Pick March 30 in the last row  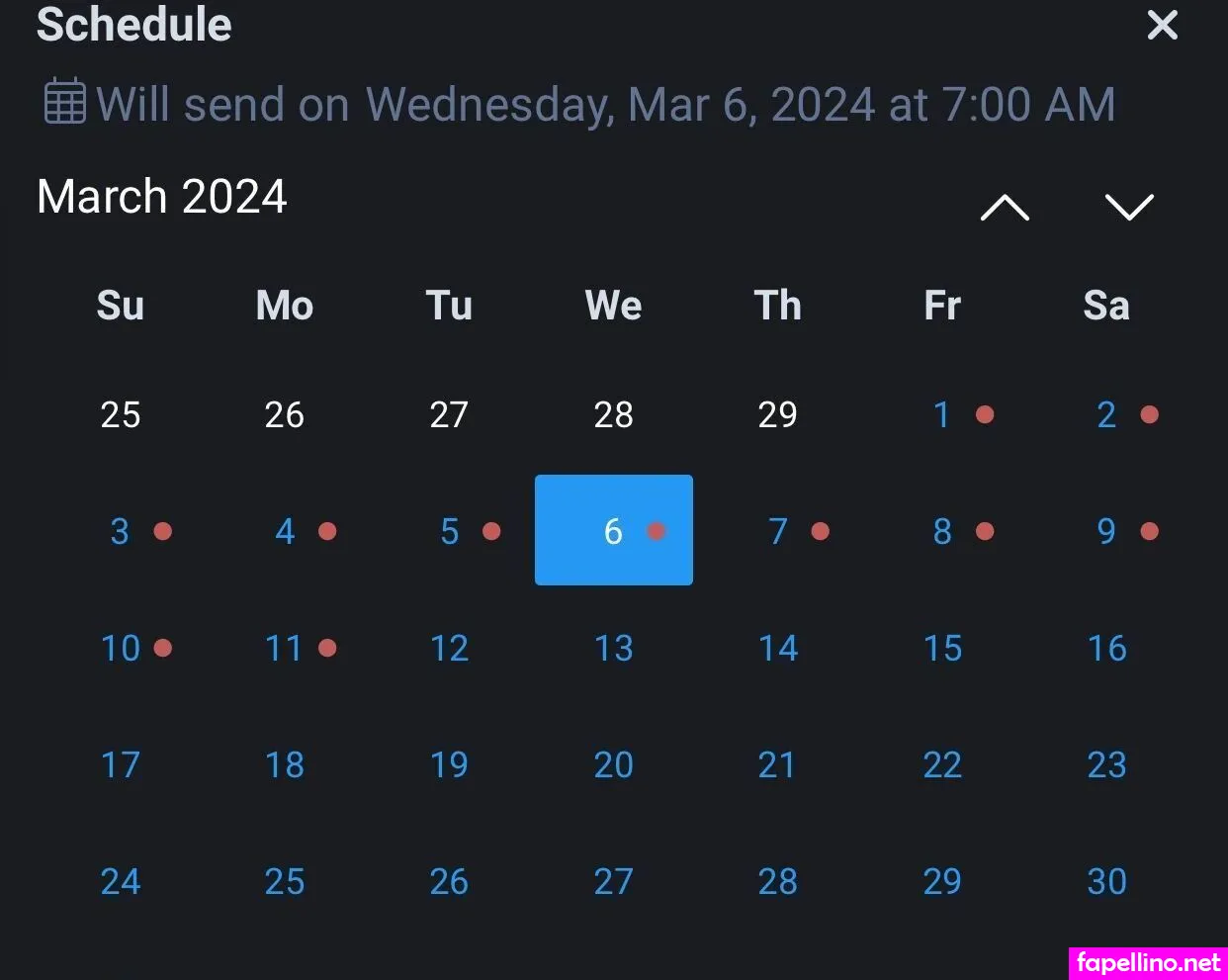(1106, 881)
